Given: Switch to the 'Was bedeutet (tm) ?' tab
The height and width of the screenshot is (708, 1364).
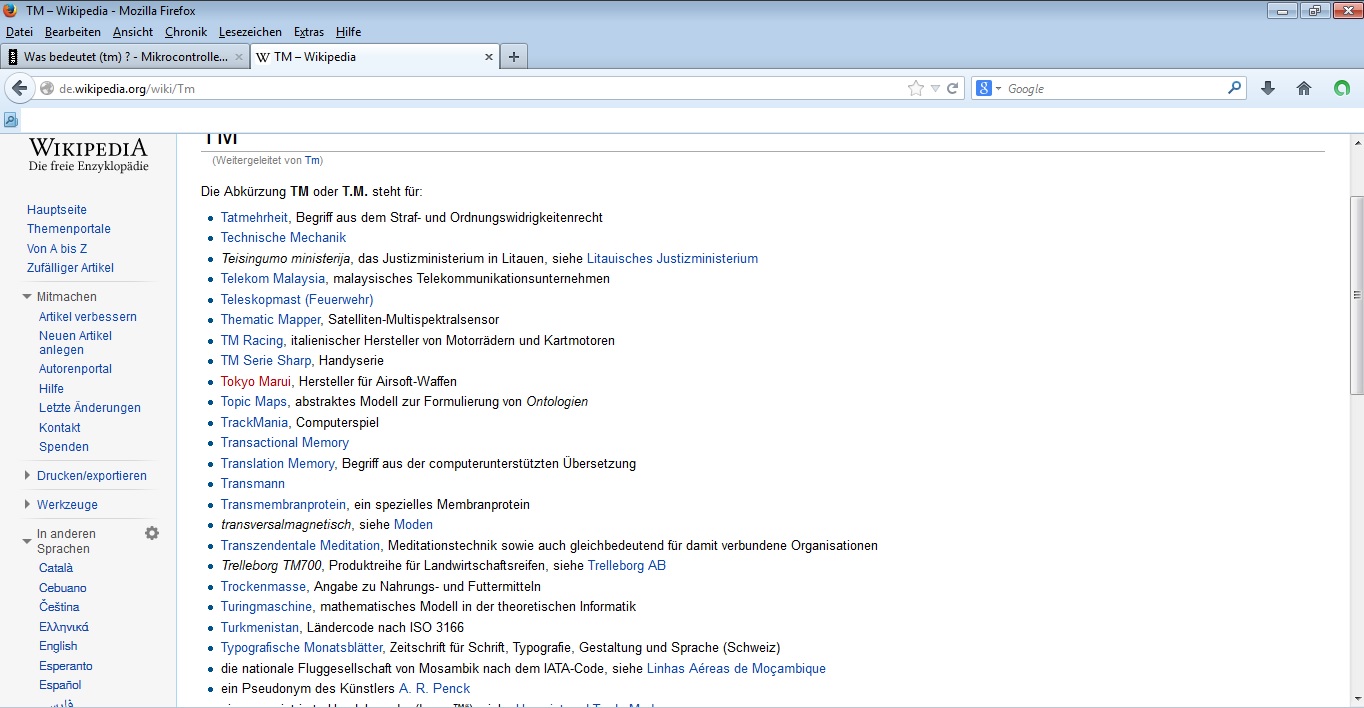Looking at the screenshot, I should 126,57.
